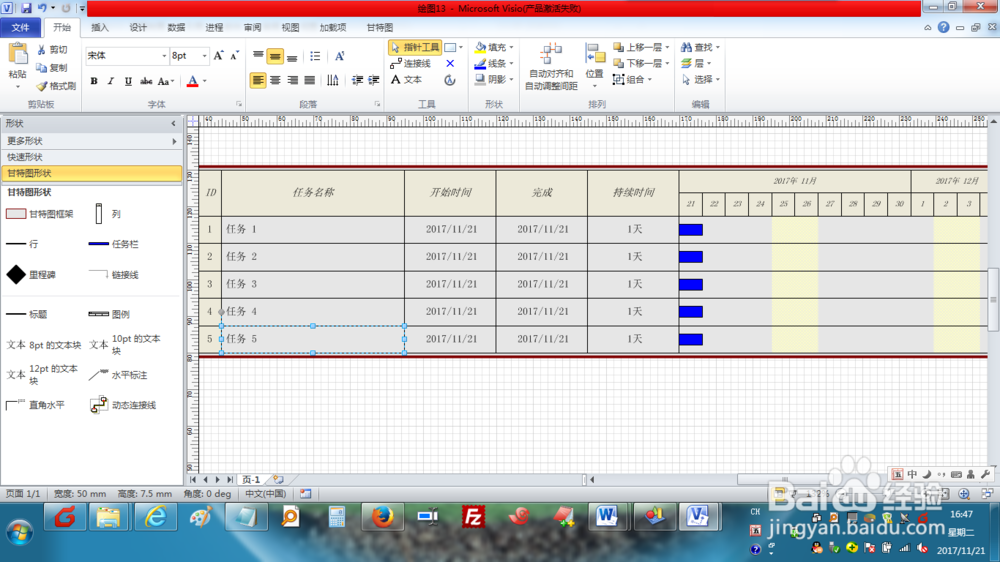The image size is (1000, 562).
Task: Click the delete X icon in tools group
Action: point(450,64)
